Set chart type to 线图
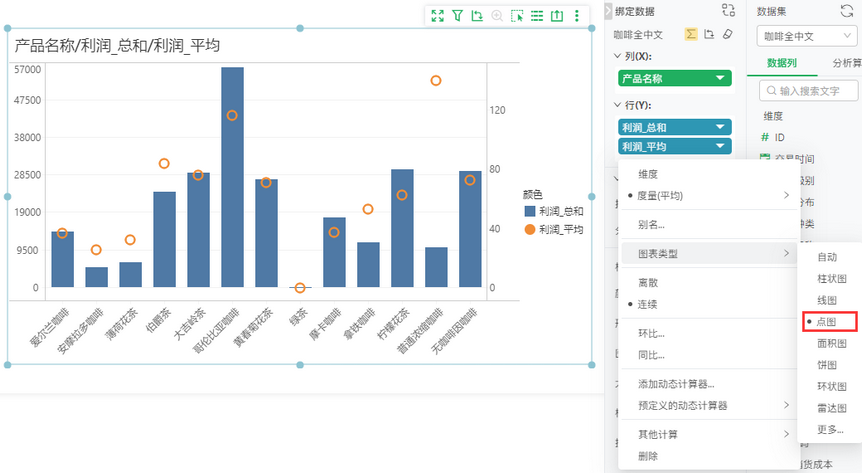 point(827,300)
